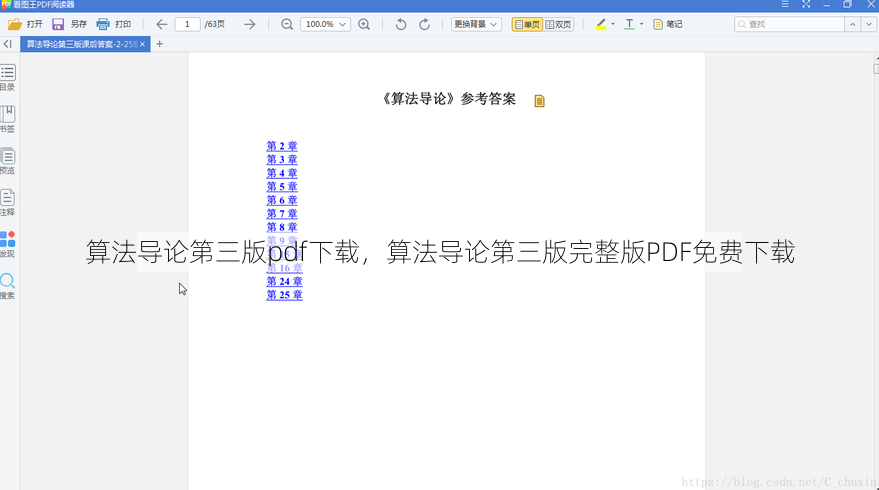Open the 目录 outline panel
The height and width of the screenshot is (490, 879).
click(8, 77)
